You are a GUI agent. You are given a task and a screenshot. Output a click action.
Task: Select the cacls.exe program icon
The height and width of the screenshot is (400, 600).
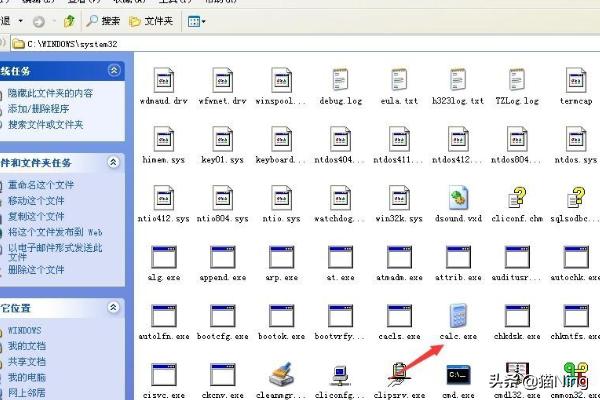399,316
